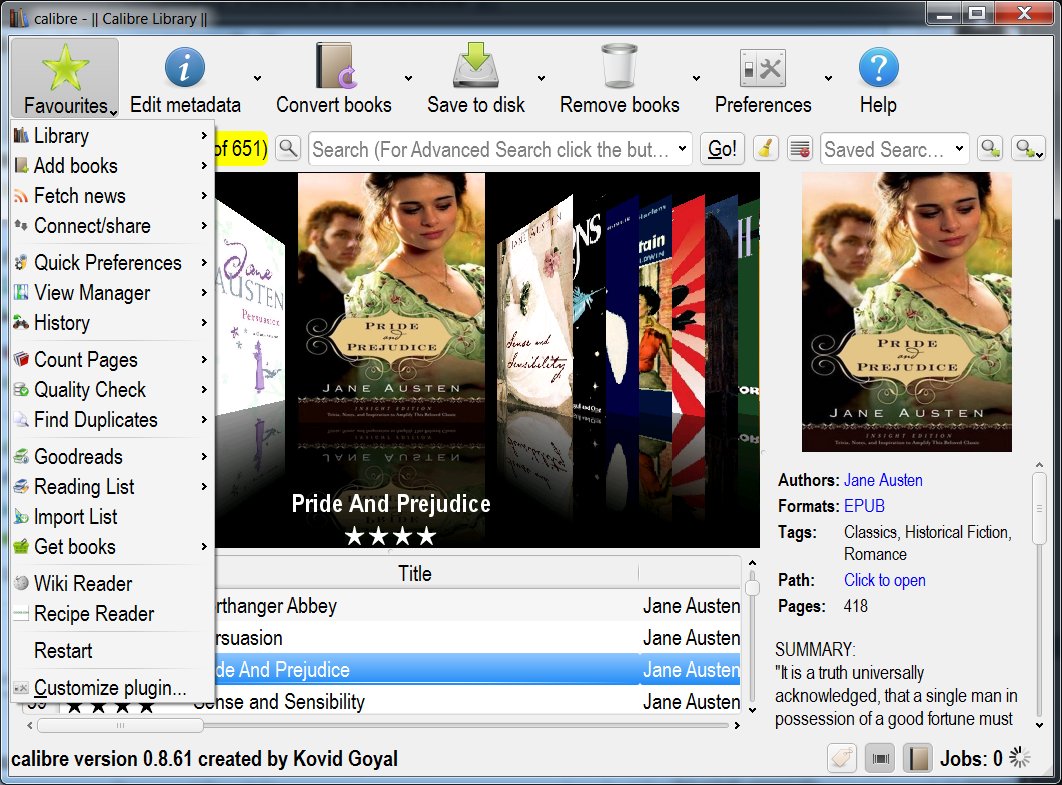Click Restart in Favourites menu
This screenshot has height=785, width=1062.
pyautogui.click(x=112, y=650)
